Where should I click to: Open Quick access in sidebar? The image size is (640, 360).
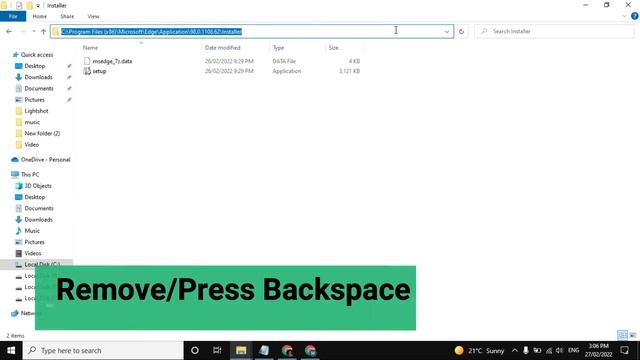(37, 55)
